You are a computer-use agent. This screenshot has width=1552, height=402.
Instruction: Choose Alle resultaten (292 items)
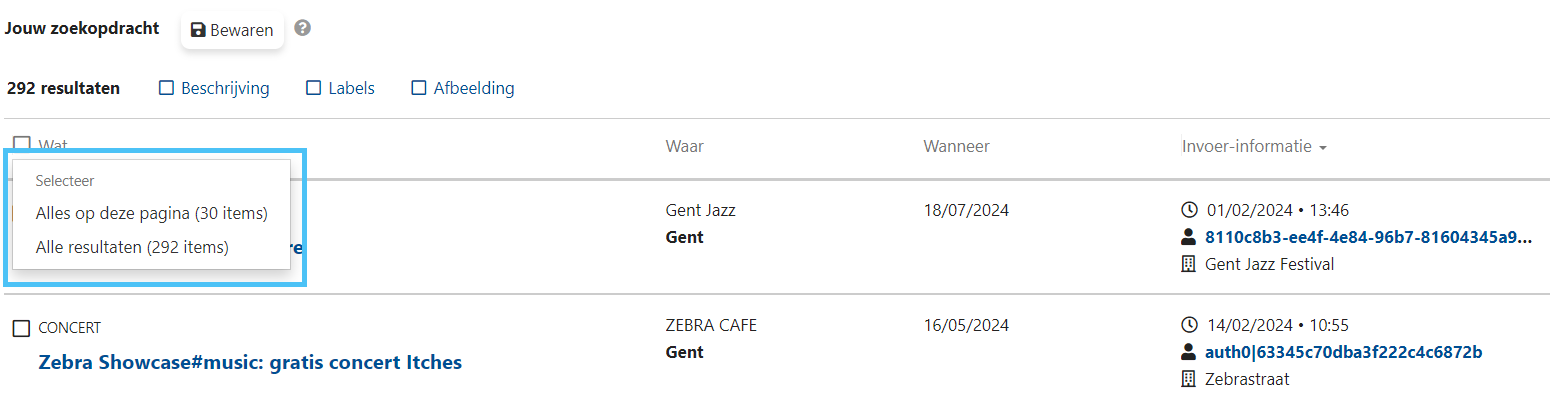click(132, 246)
